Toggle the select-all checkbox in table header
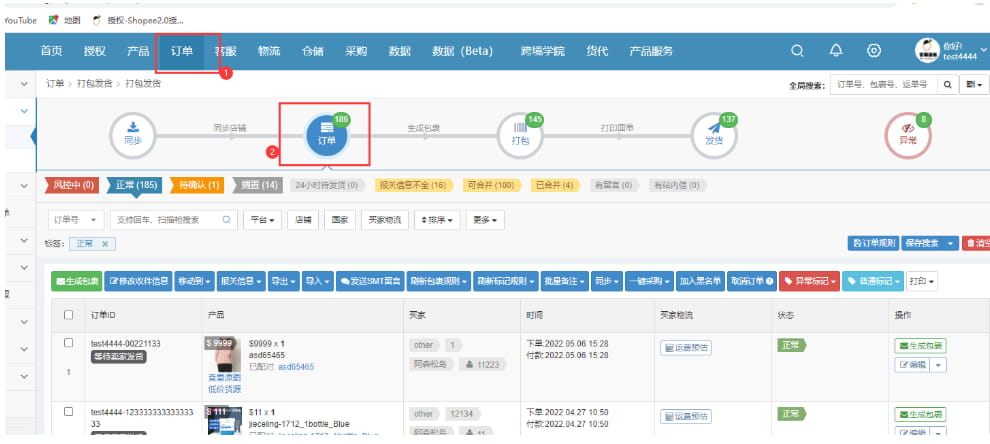 point(69,315)
